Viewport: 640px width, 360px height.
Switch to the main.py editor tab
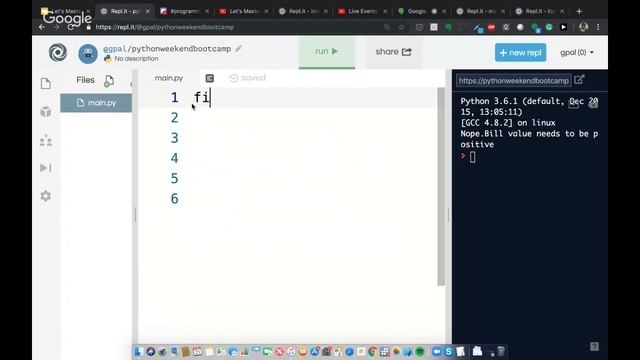click(169, 78)
